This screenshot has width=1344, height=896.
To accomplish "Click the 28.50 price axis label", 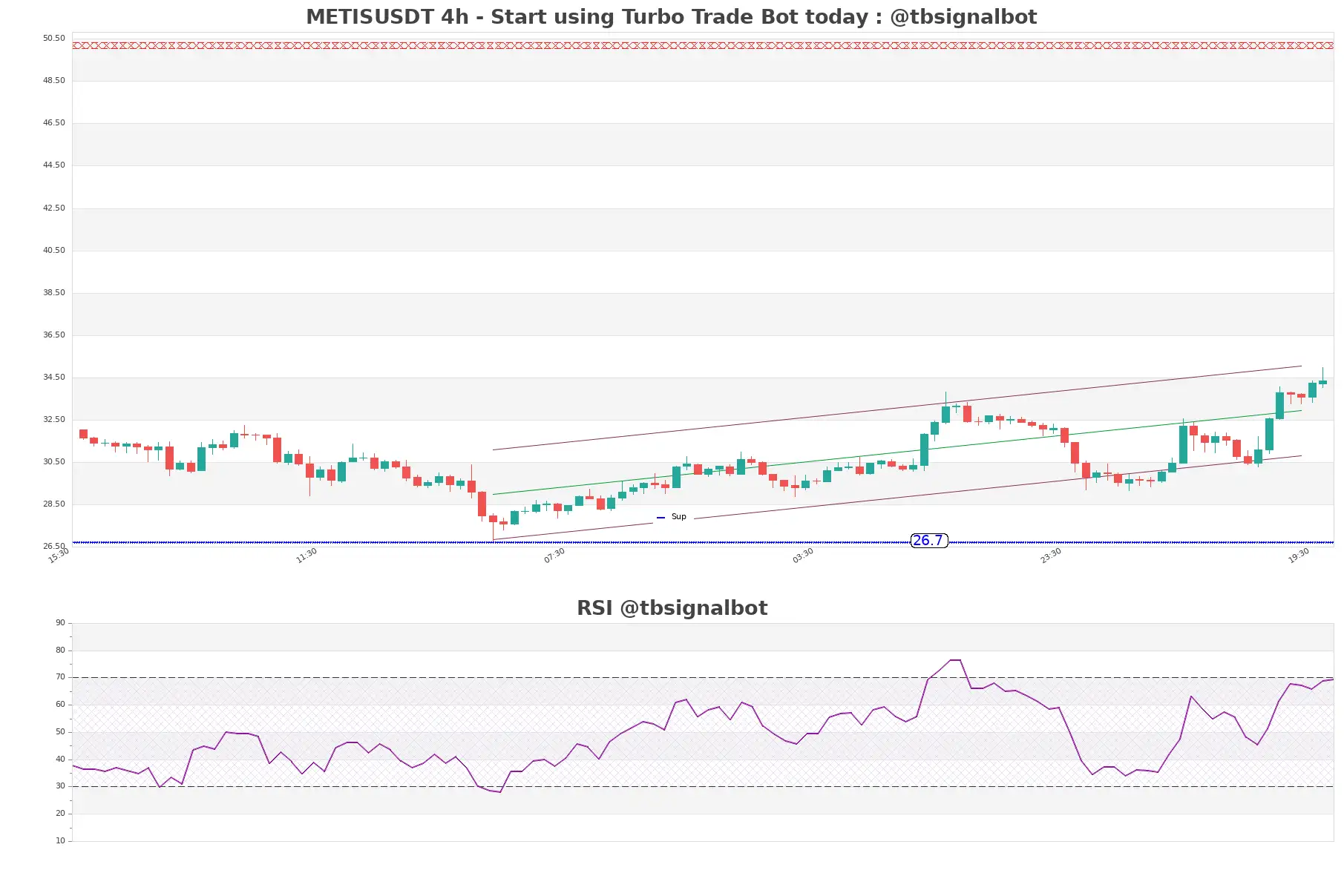I will 53,504.
